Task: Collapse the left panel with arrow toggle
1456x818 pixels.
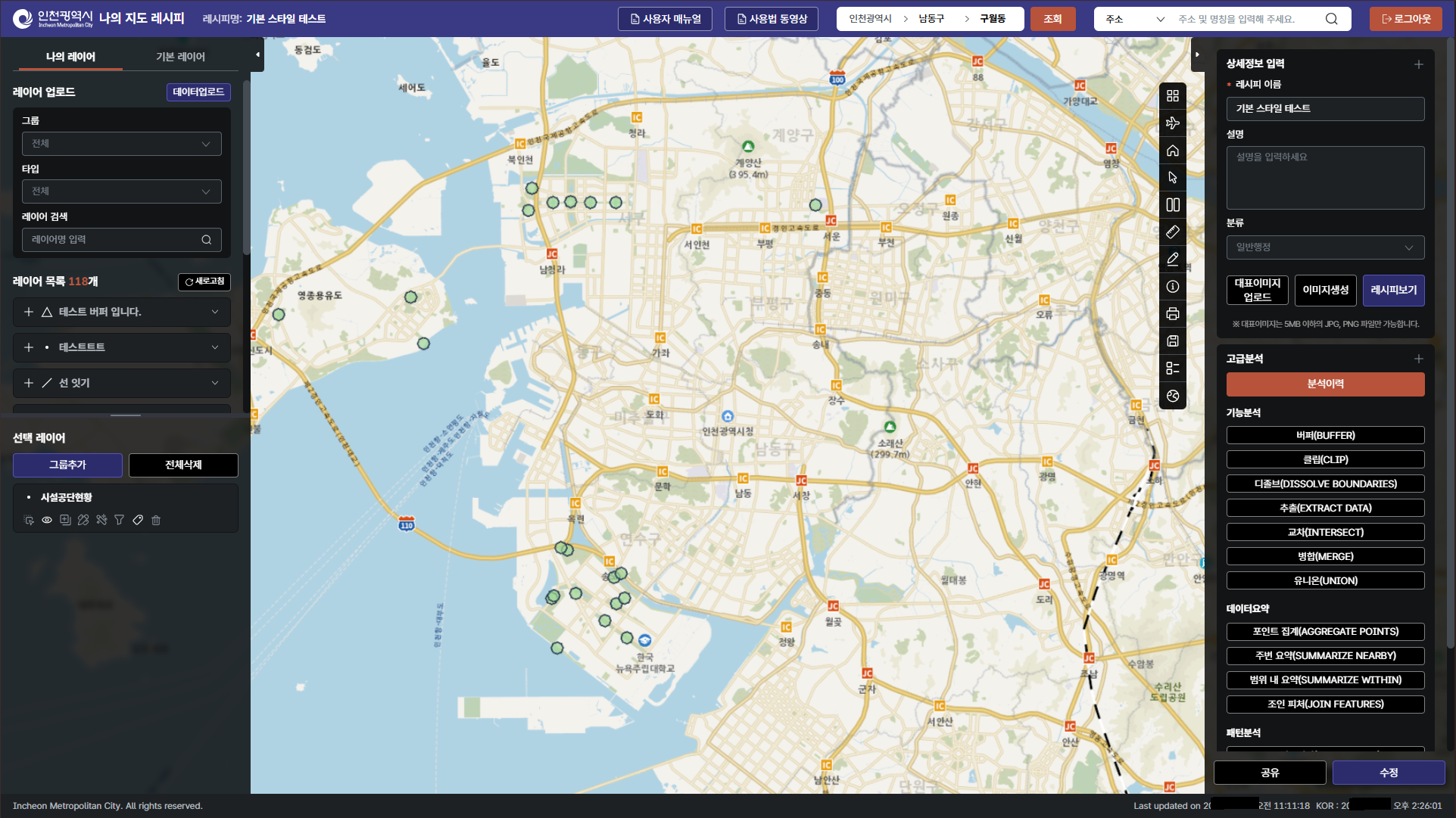Action: [x=257, y=54]
